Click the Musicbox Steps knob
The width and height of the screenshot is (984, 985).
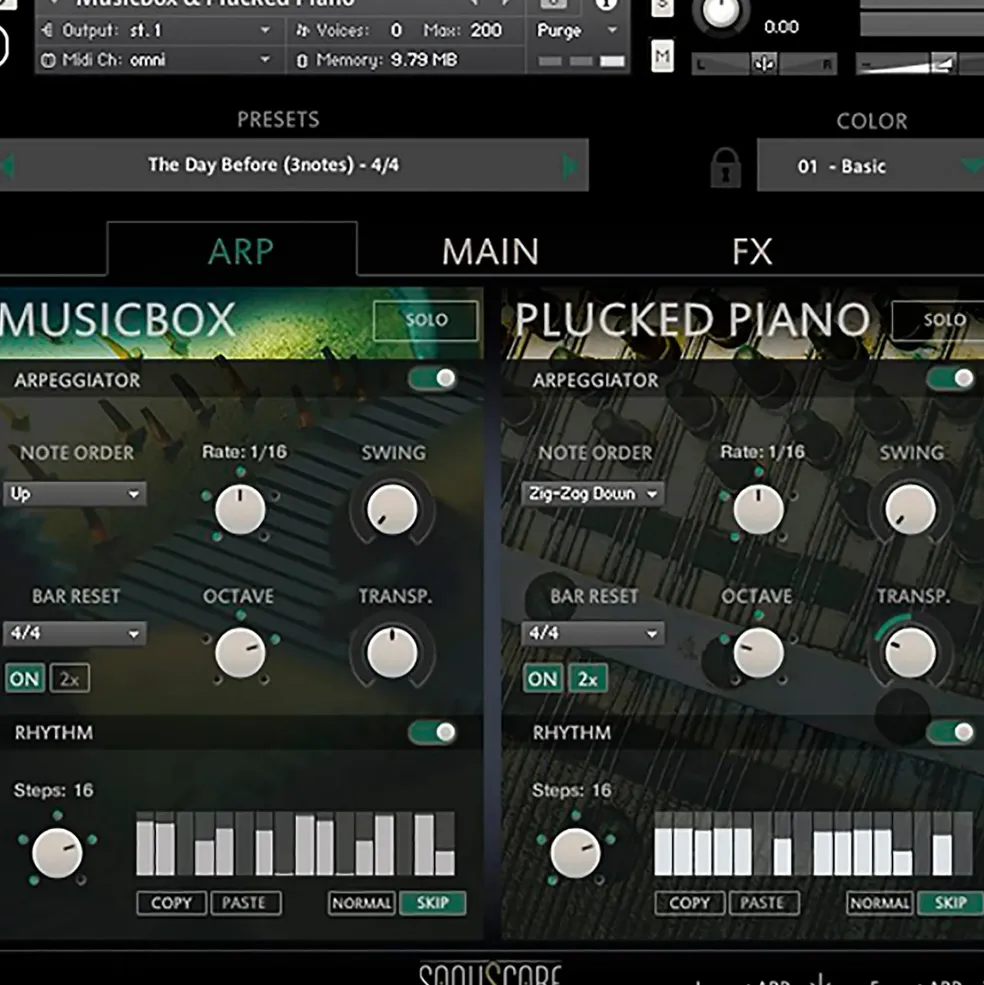57,852
